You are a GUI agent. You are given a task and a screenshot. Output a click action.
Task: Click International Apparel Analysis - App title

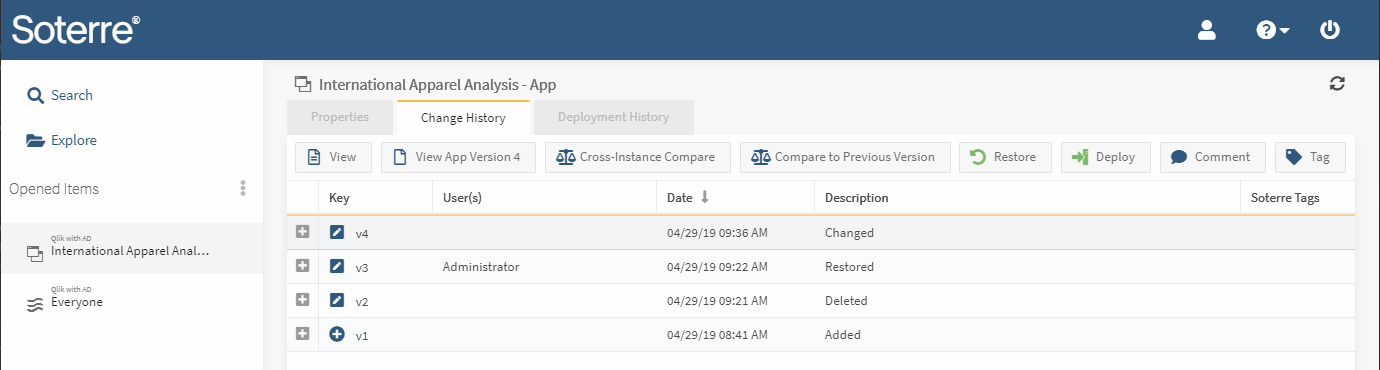point(437,85)
